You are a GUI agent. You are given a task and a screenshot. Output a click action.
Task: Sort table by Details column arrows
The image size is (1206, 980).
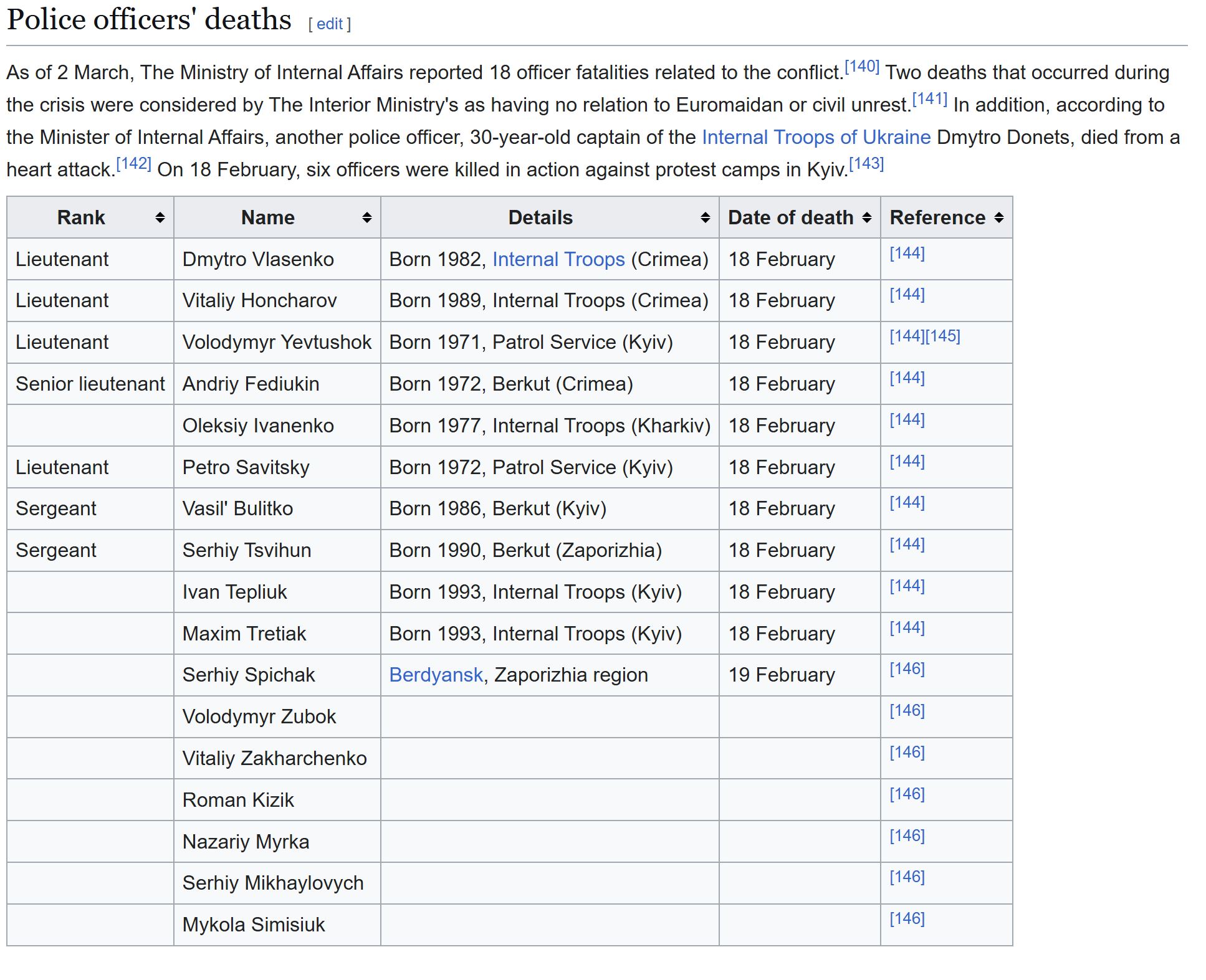(x=706, y=217)
